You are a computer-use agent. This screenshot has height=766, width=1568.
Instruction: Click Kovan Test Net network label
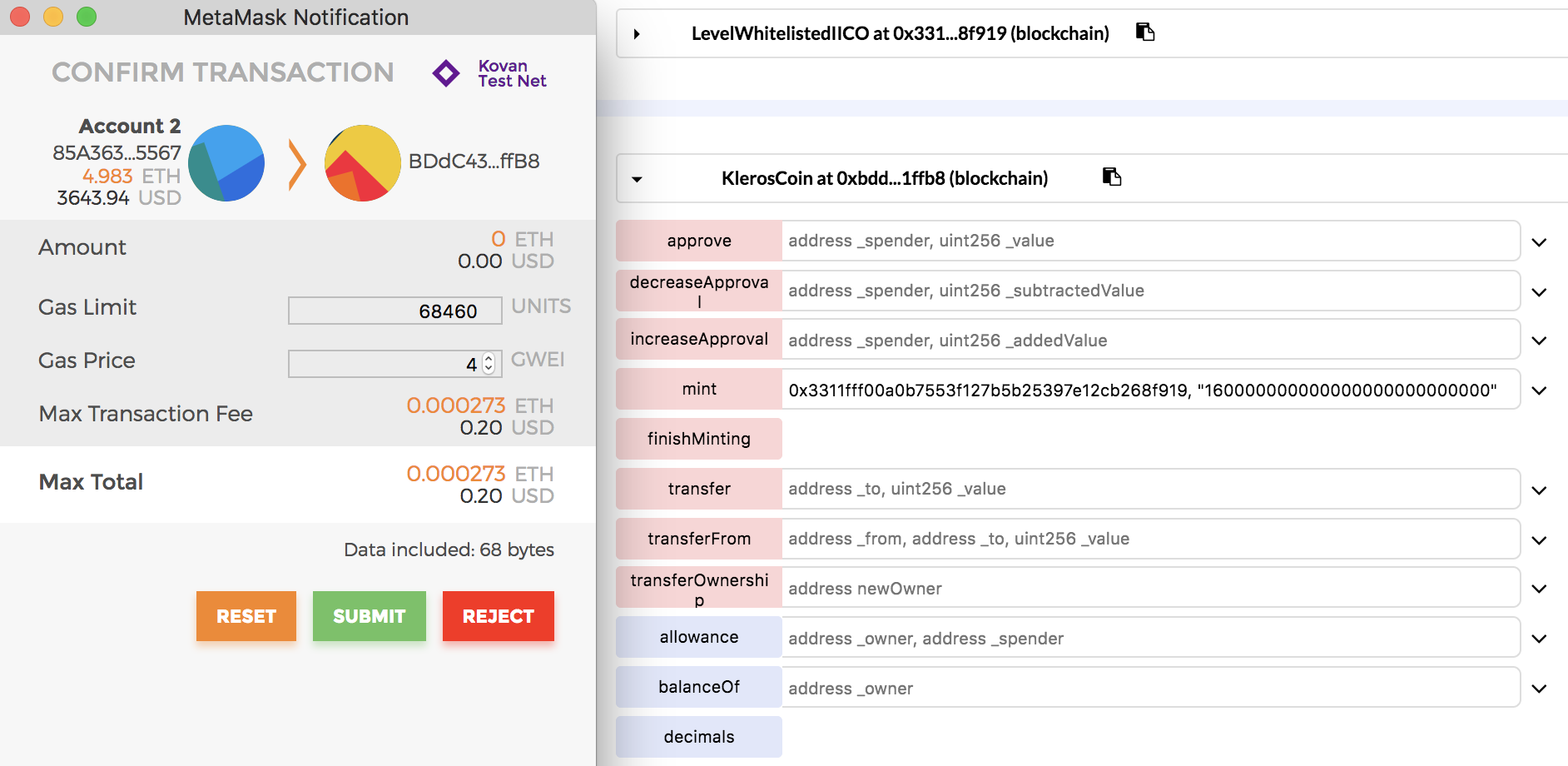pos(512,73)
